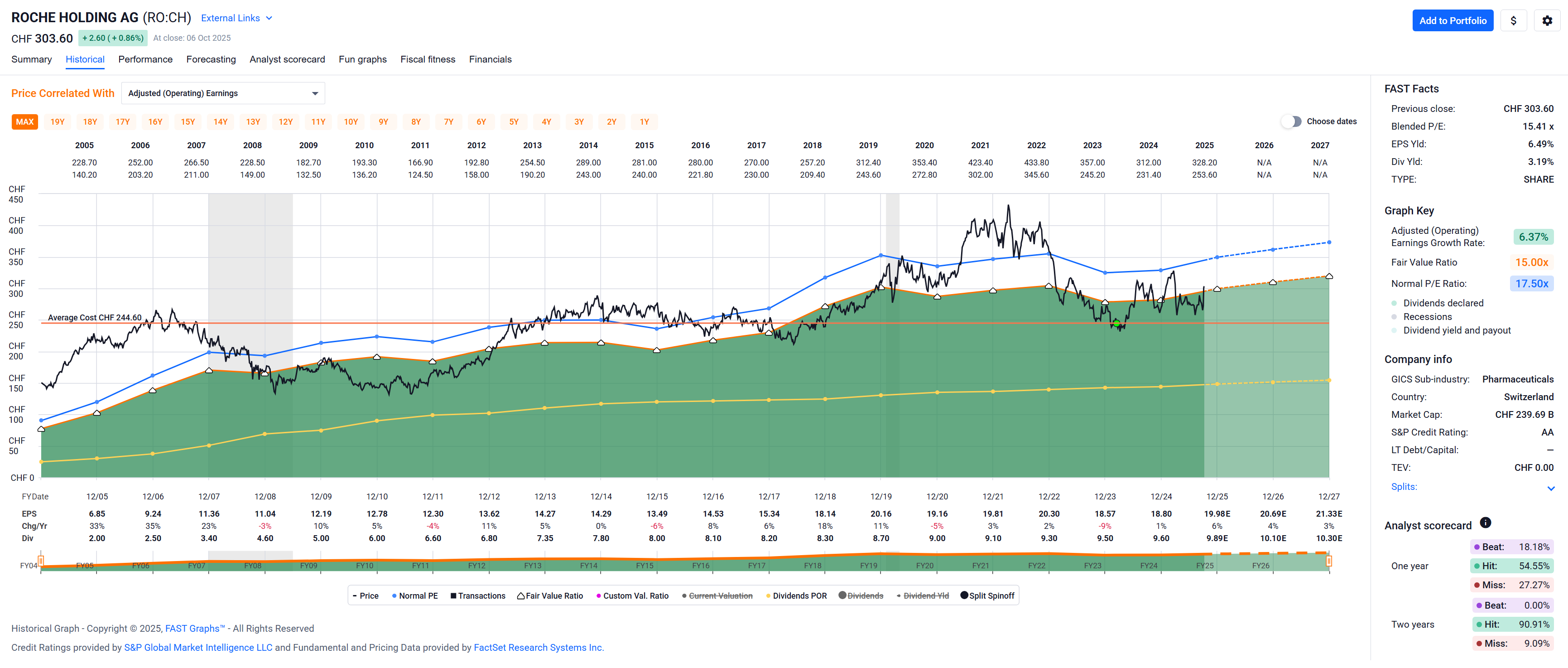Image resolution: width=1568 pixels, height=668 pixels.
Task: Click the right handle of timeline range slider
Action: coord(1329,561)
